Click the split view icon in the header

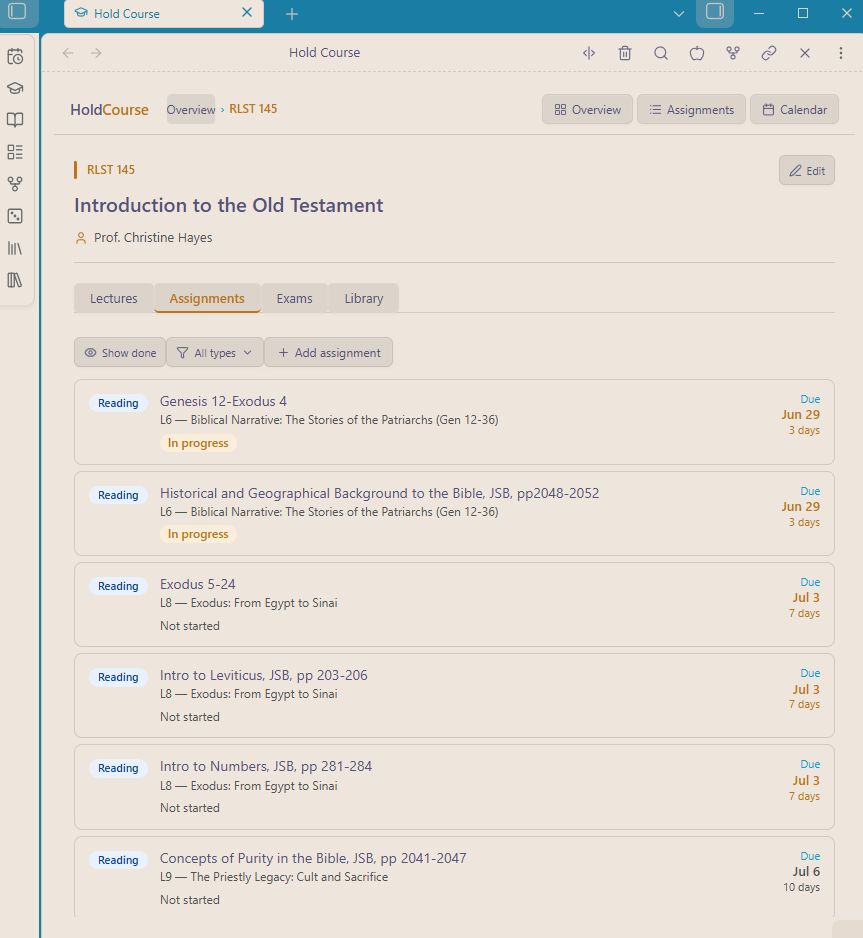click(x=589, y=53)
